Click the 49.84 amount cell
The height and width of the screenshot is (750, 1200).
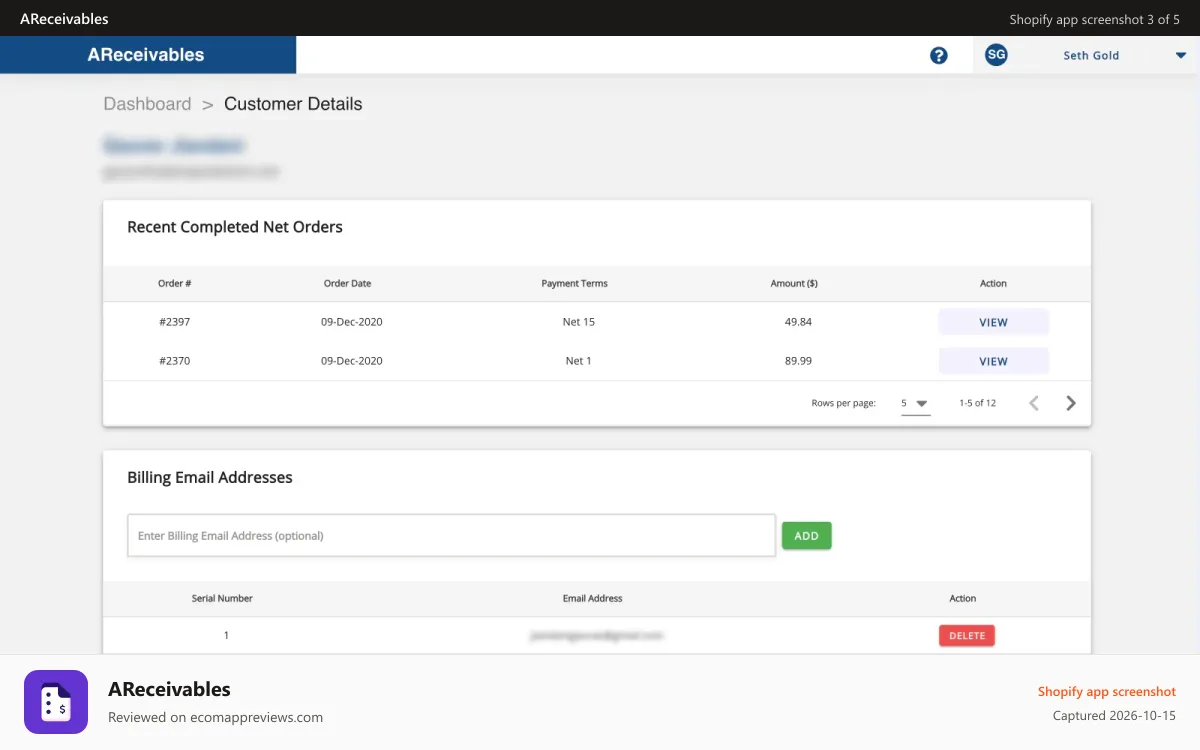[798, 322]
